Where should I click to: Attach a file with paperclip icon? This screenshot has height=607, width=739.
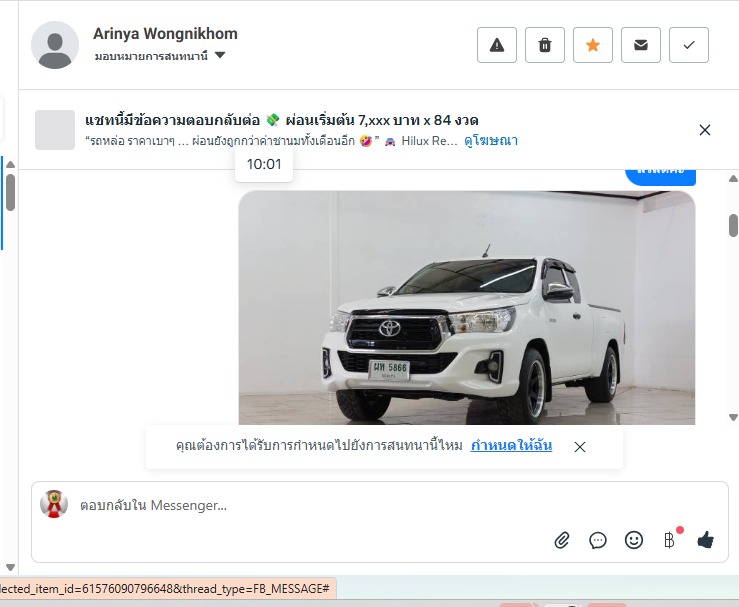pyautogui.click(x=562, y=540)
